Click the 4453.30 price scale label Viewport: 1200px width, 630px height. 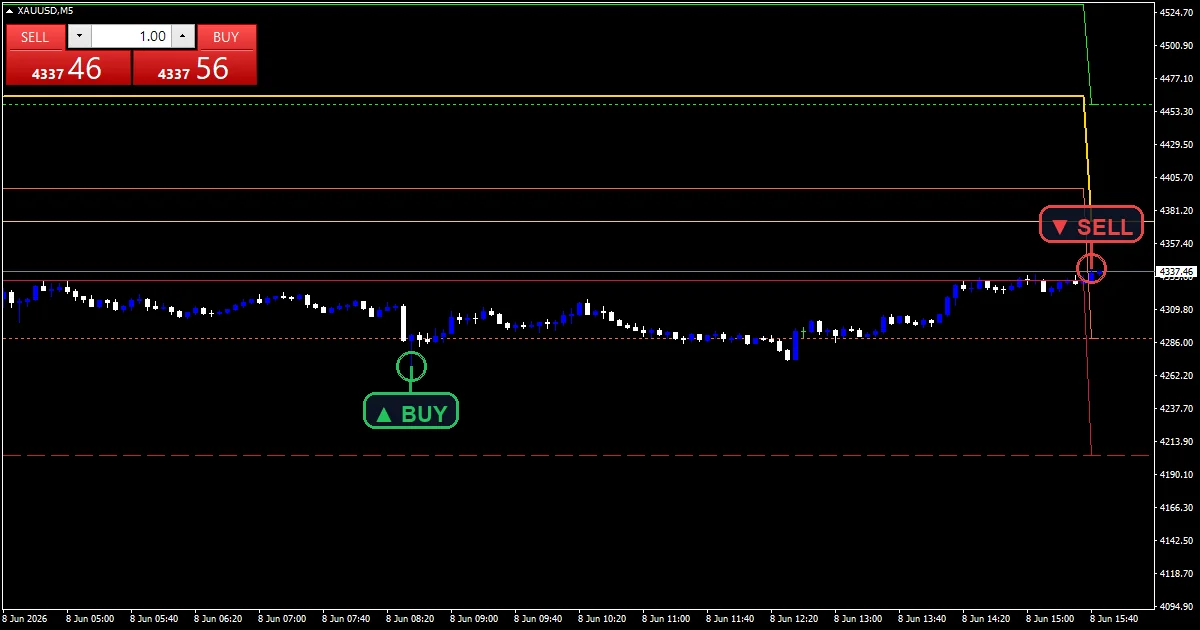click(1174, 112)
